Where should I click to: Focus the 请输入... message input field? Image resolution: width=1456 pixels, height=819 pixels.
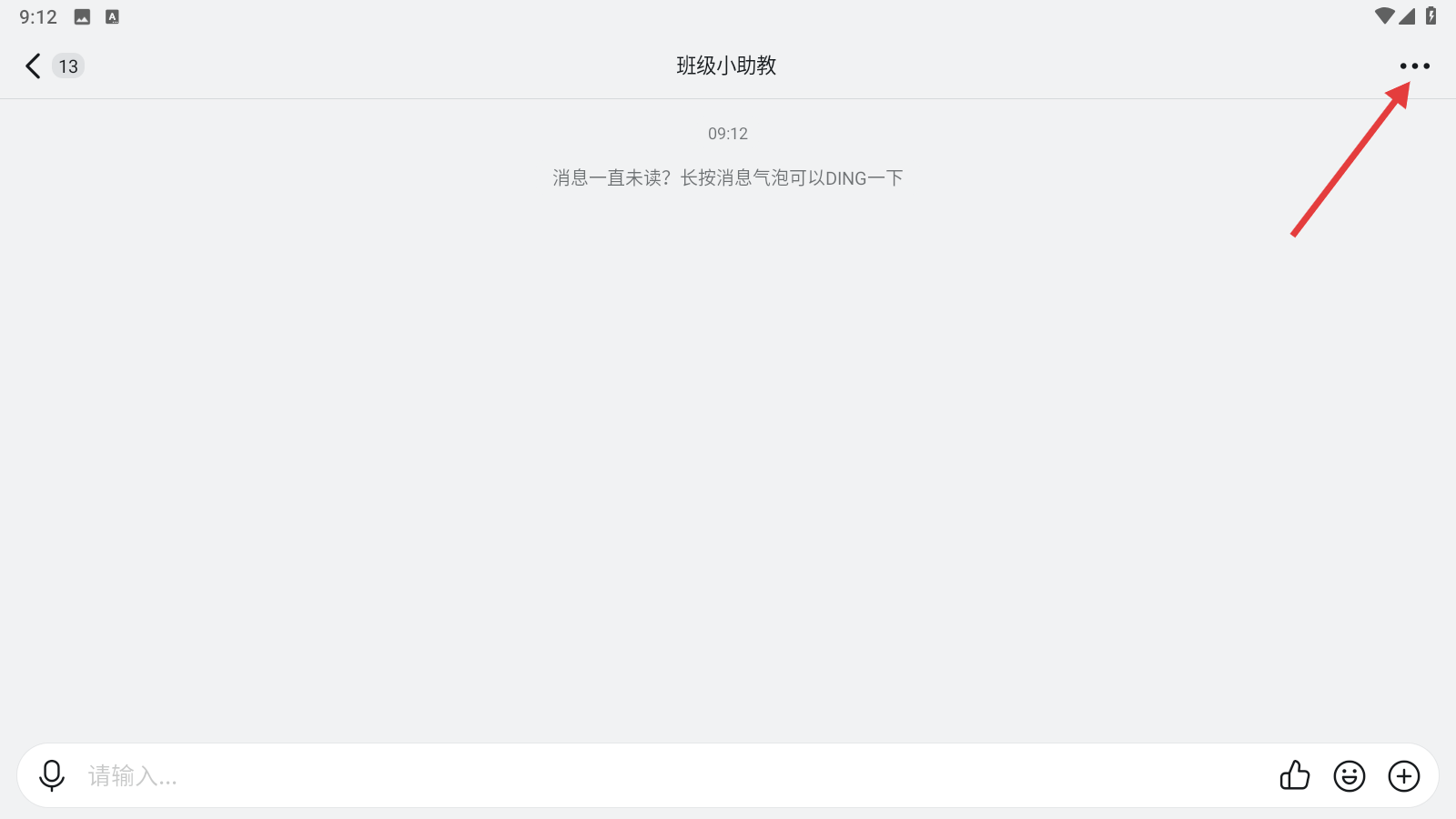[x=673, y=775]
